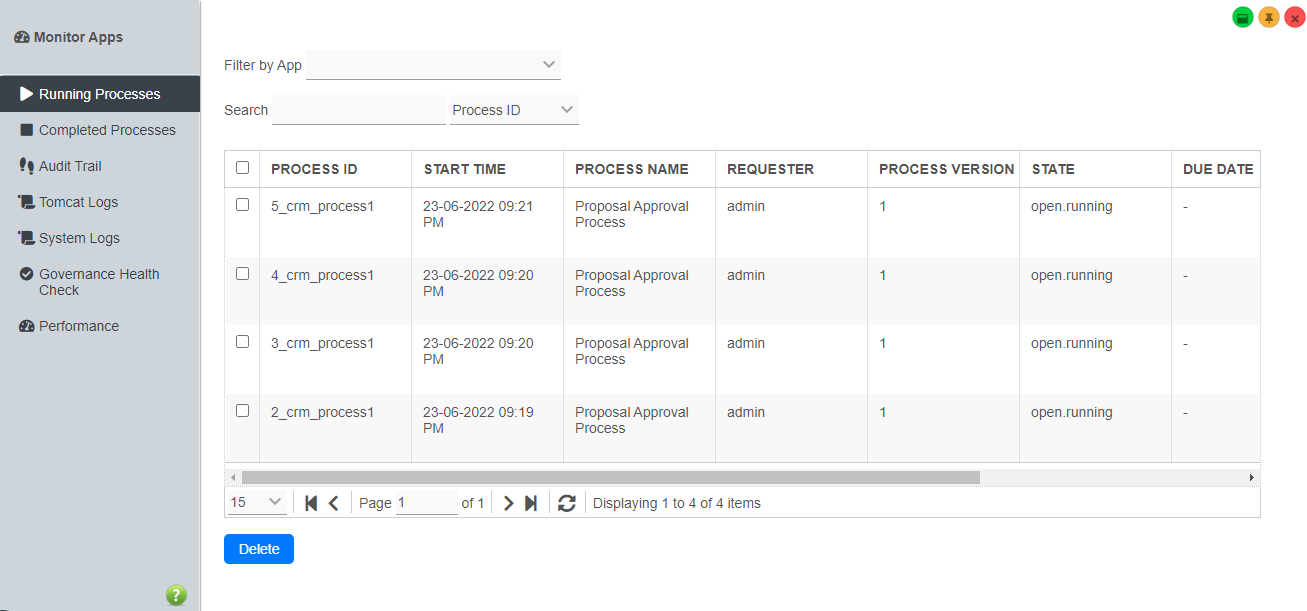1307x611 pixels.
Task: Open the Filter by App dropdown
Action: click(433, 65)
